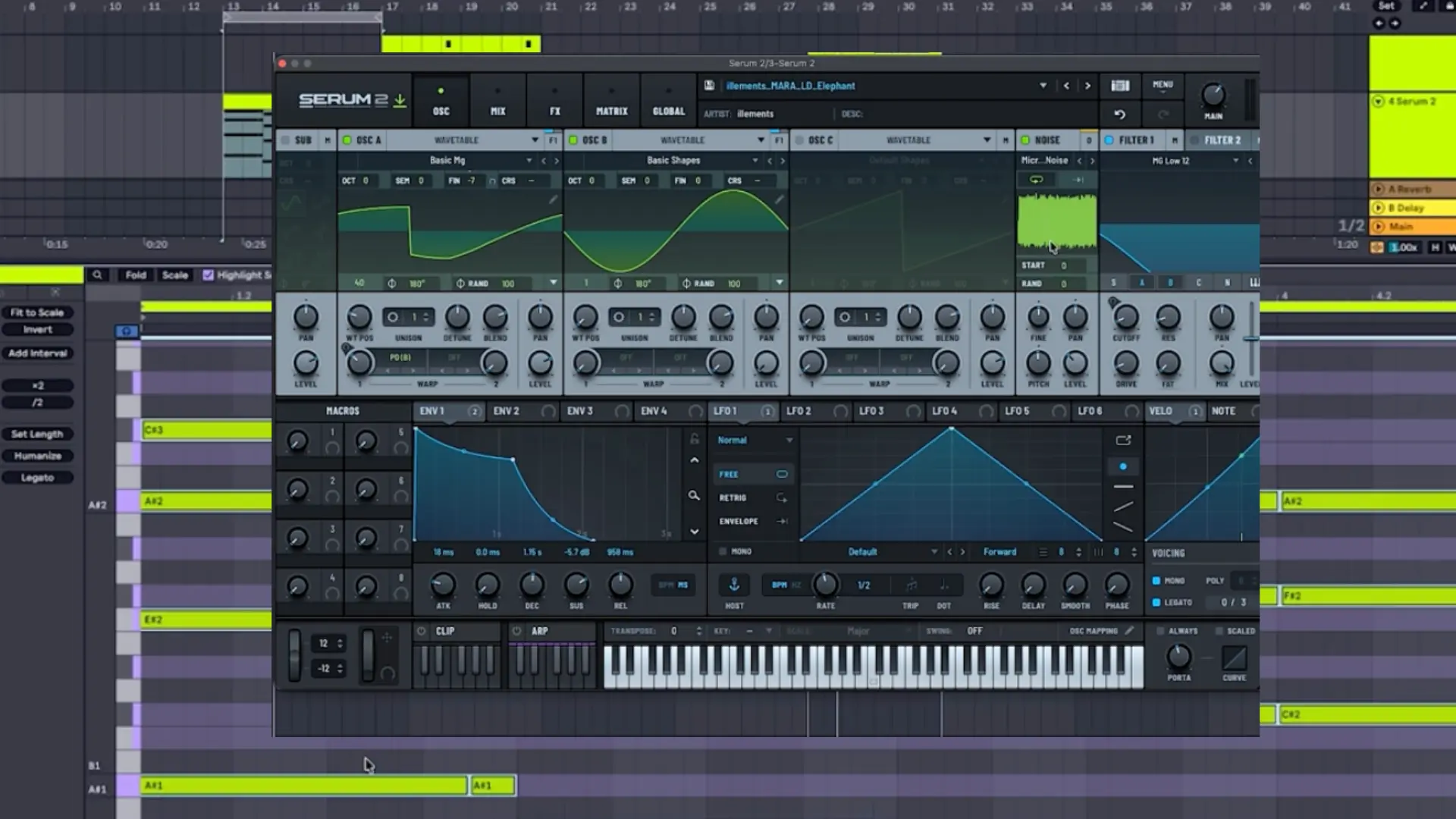Adjust LFO RATE knob

click(826, 585)
